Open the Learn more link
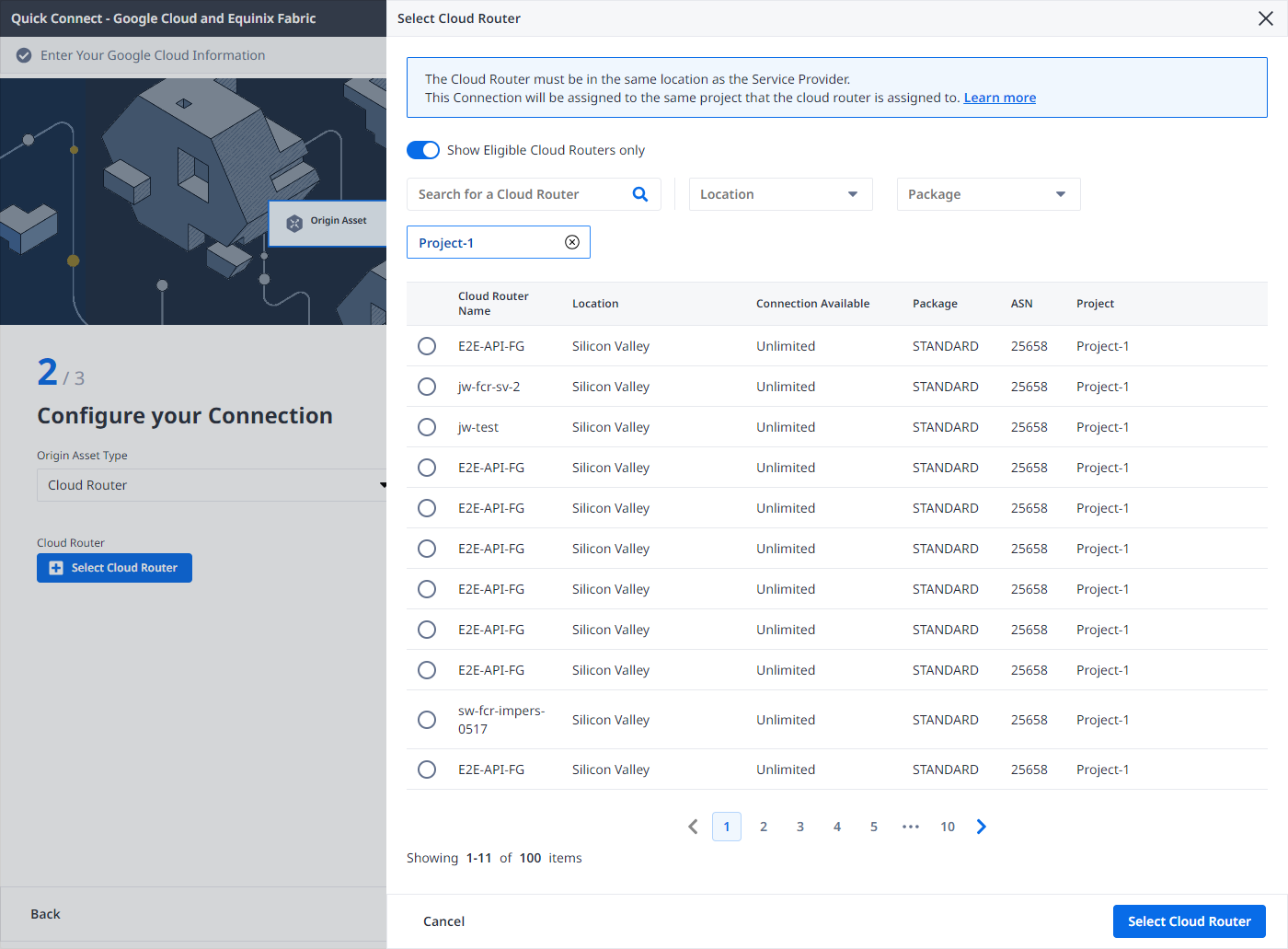The height and width of the screenshot is (949, 1288). click(999, 98)
